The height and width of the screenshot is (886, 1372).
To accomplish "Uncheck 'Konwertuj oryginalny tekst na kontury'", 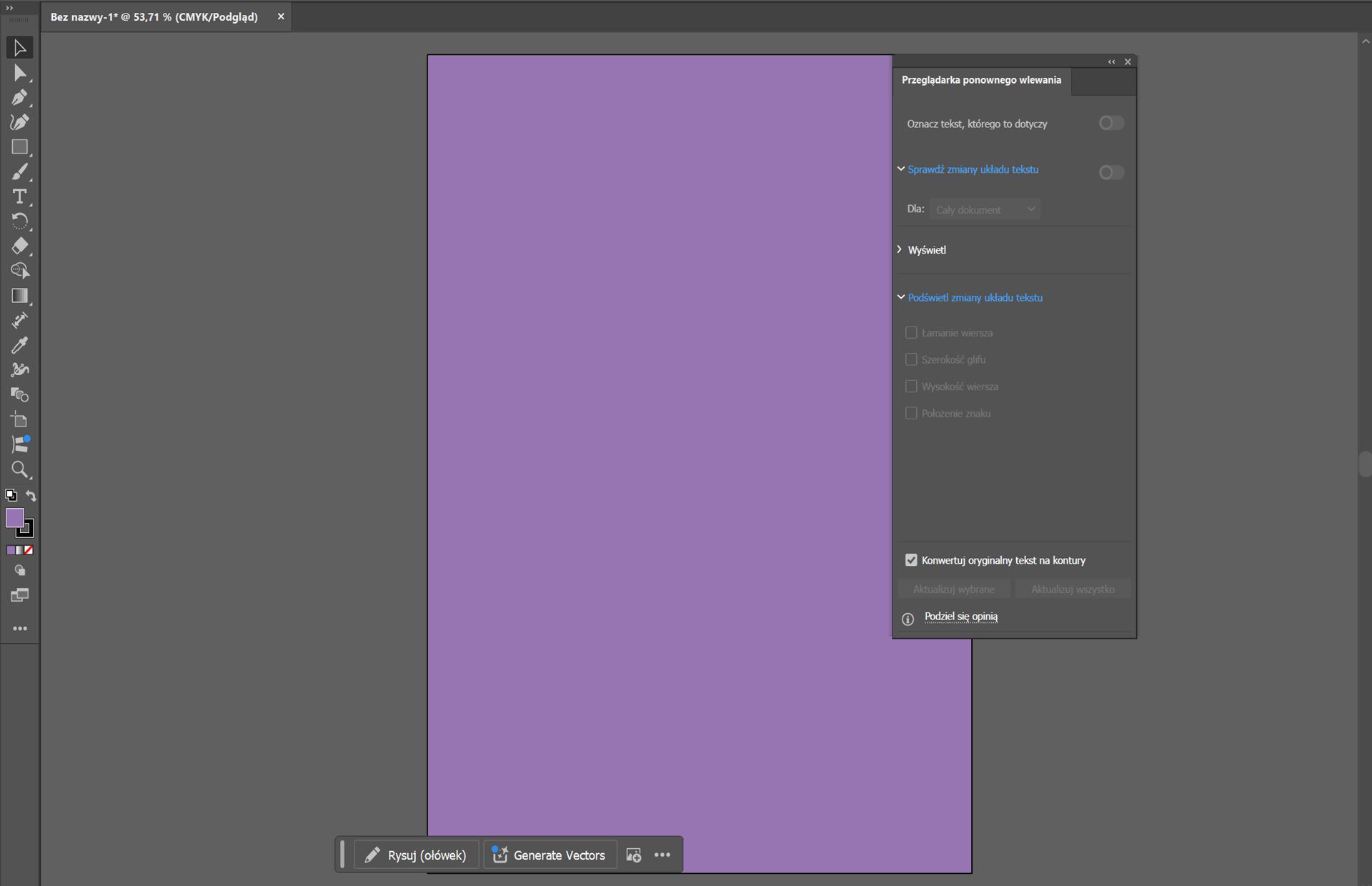I will [911, 560].
